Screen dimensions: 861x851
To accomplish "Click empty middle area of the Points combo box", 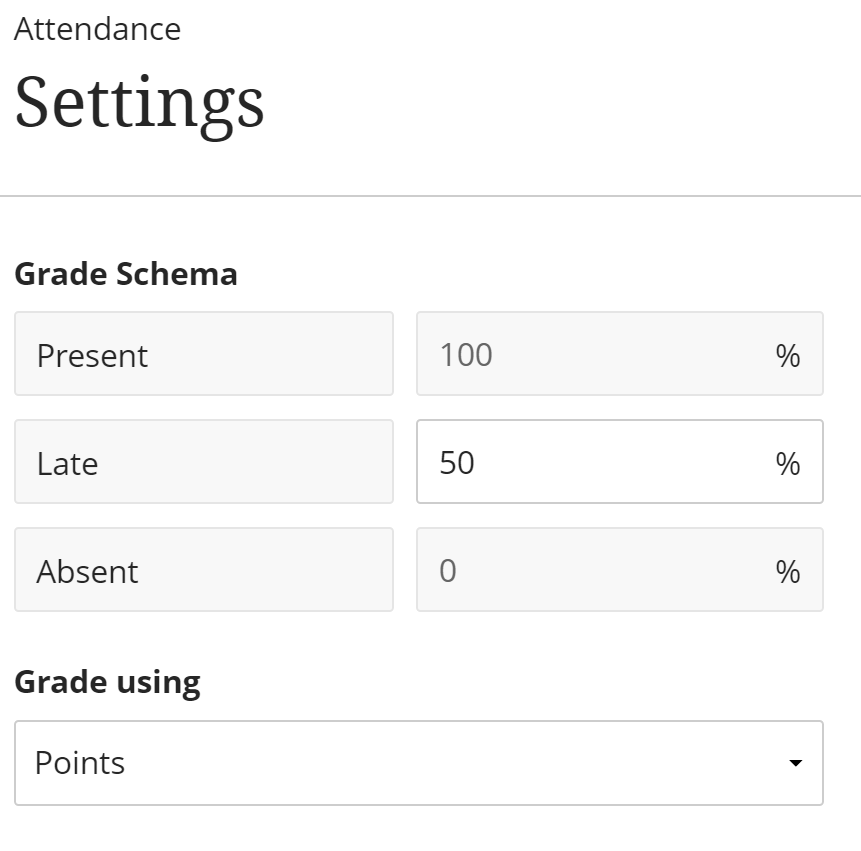I will tap(420, 763).
